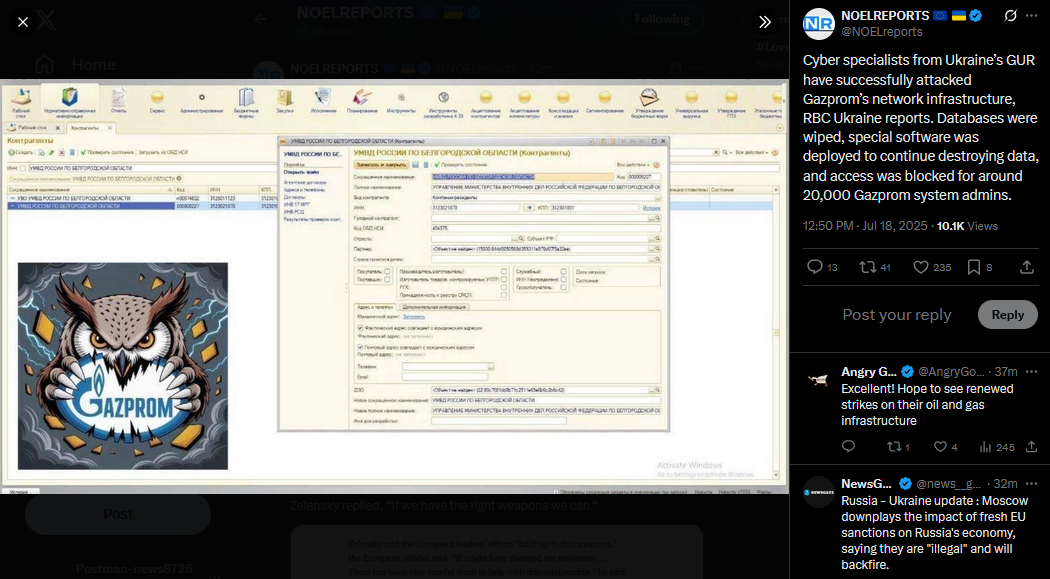Screen dimensions: 1050x579
Task: Reply to the Angry G comment
Action: click(x=848, y=446)
